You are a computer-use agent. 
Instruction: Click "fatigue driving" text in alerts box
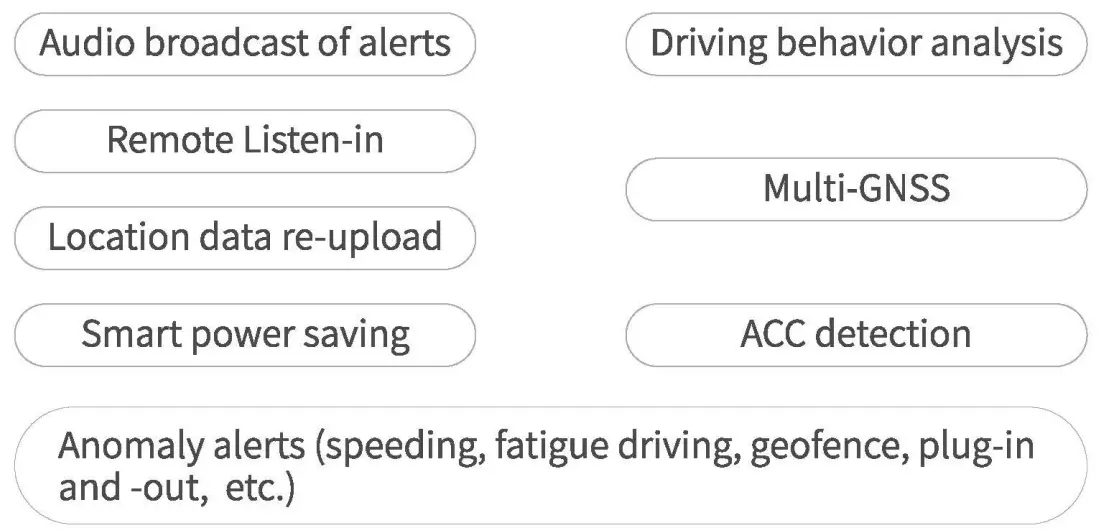pyautogui.click(x=610, y=445)
